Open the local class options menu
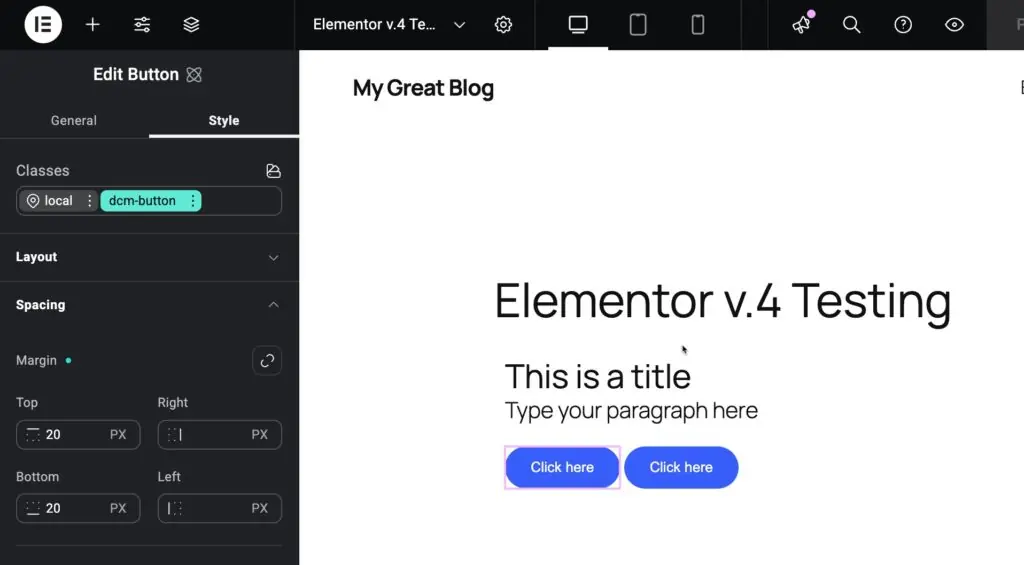The height and width of the screenshot is (565, 1024). coord(89,201)
